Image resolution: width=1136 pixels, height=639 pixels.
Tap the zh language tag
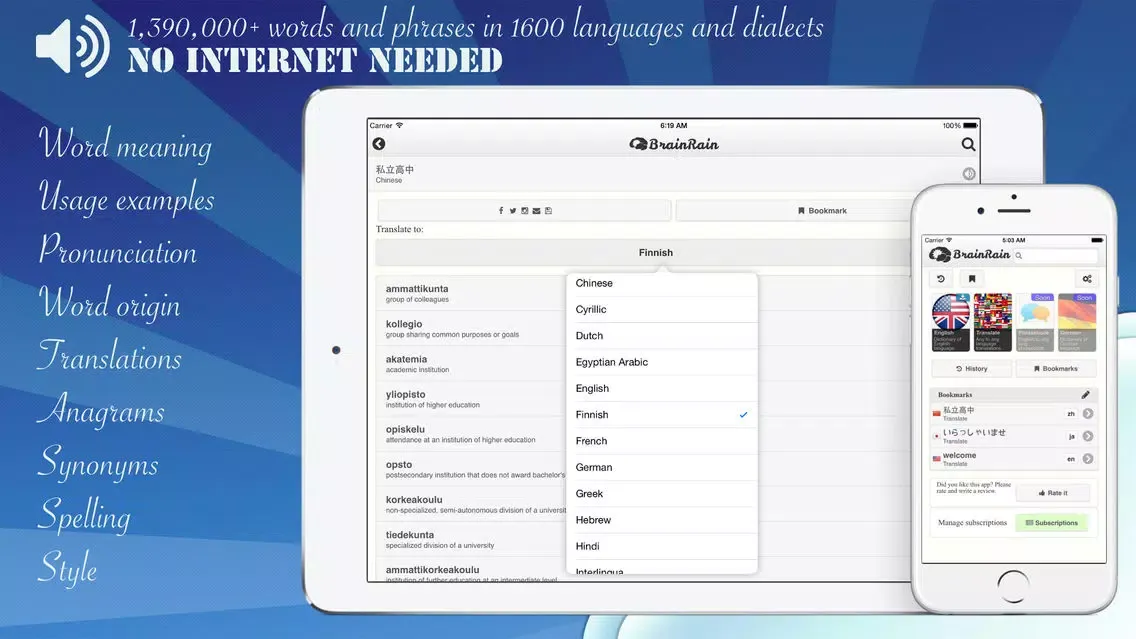click(1071, 414)
